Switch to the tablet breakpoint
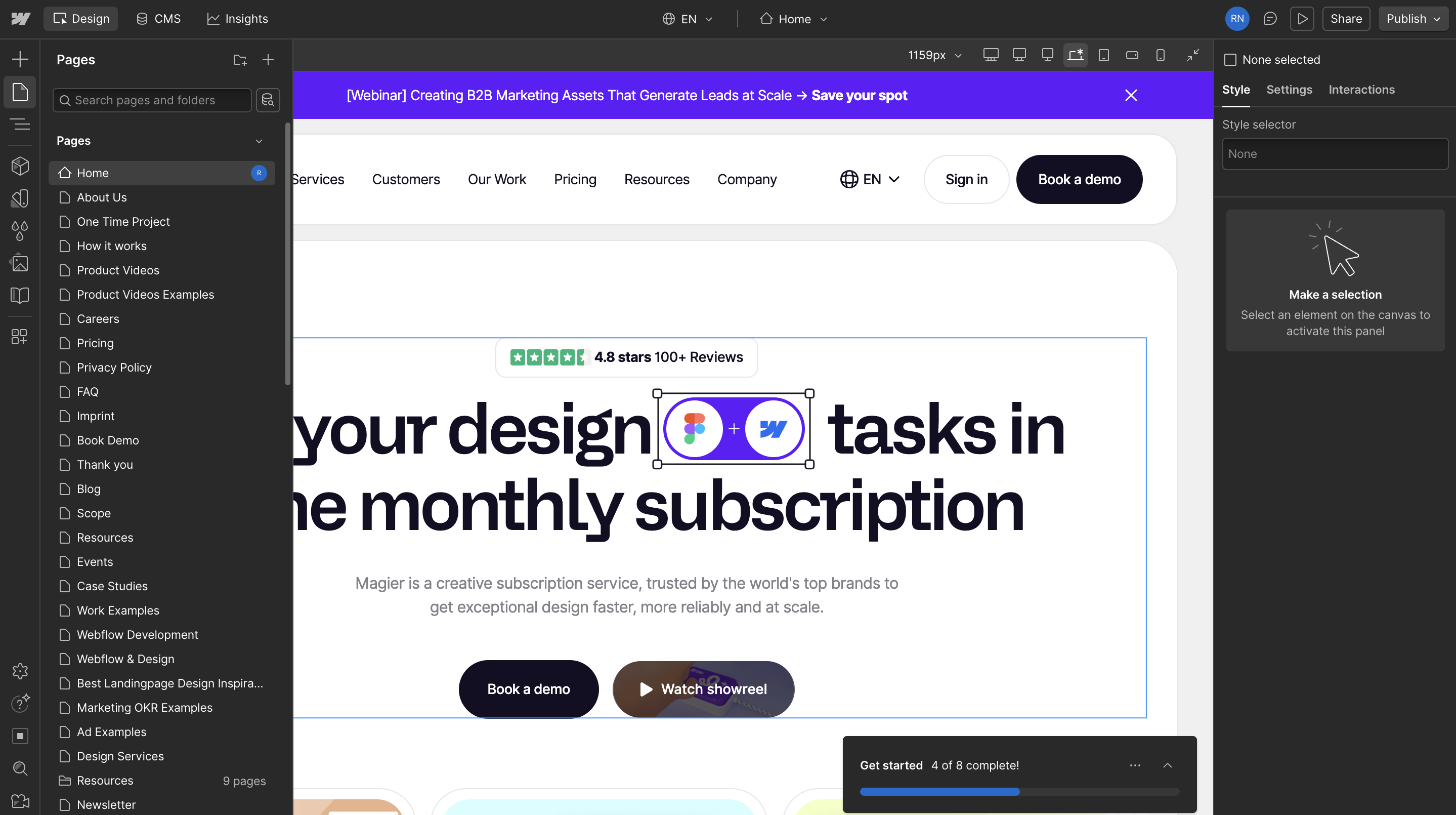 [1103, 55]
